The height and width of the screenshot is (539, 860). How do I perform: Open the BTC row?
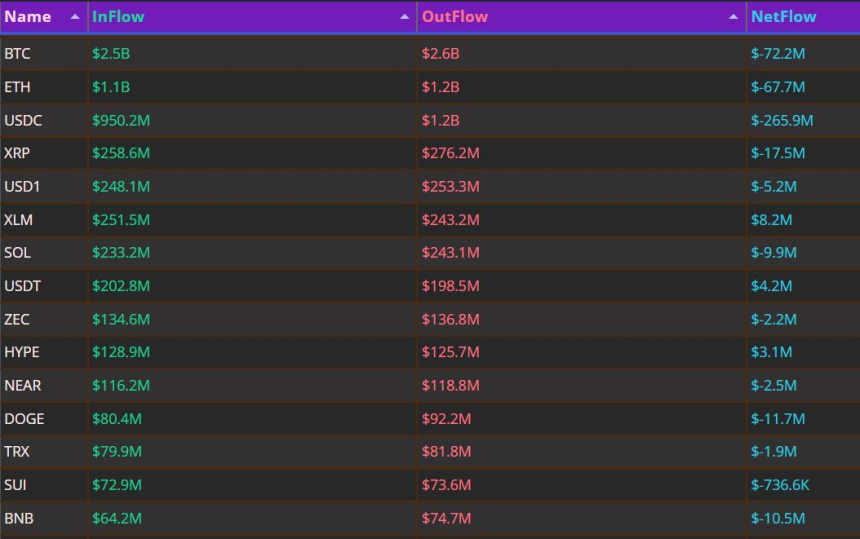(x=430, y=54)
